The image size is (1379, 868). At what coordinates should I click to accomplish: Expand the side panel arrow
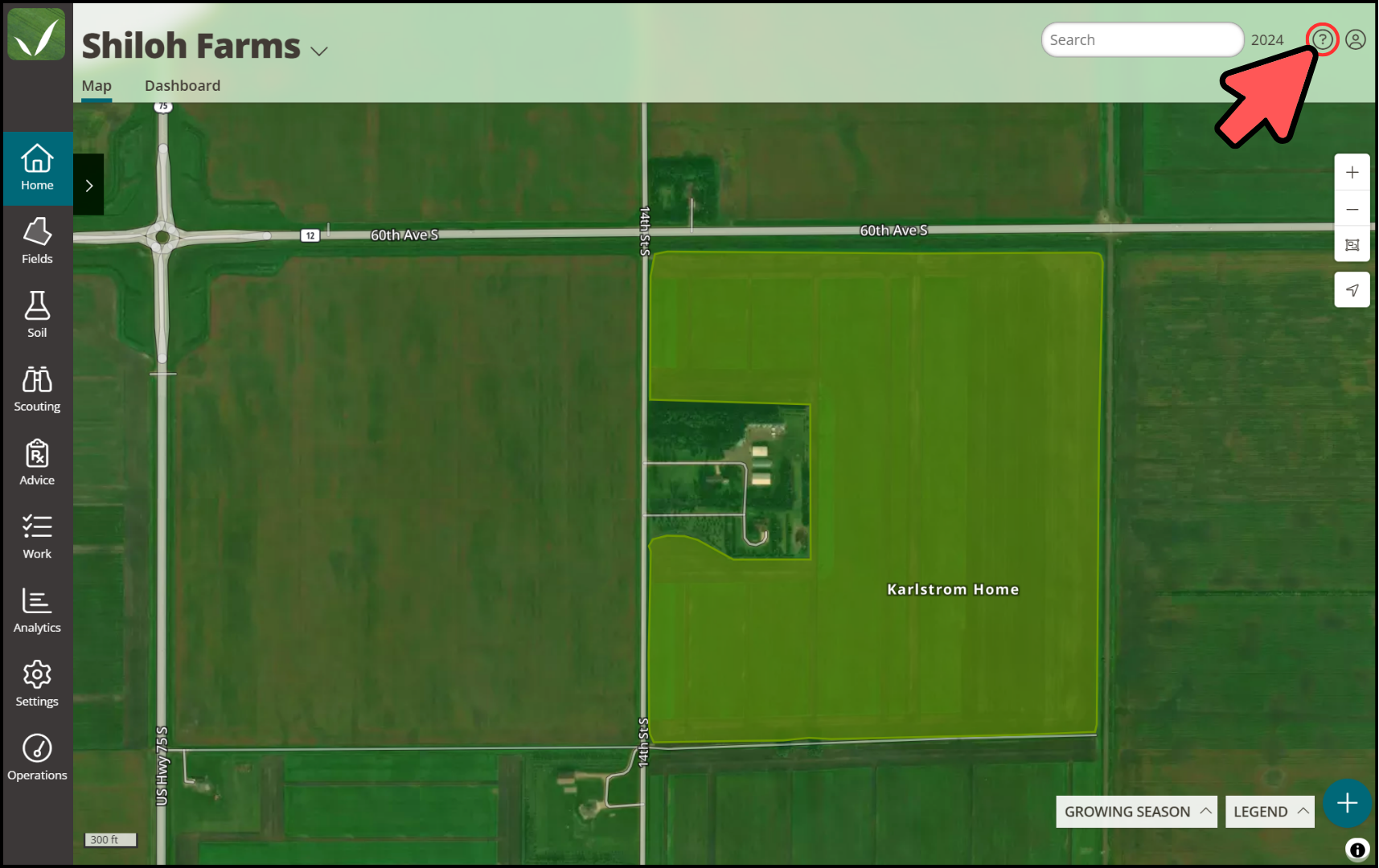point(89,185)
